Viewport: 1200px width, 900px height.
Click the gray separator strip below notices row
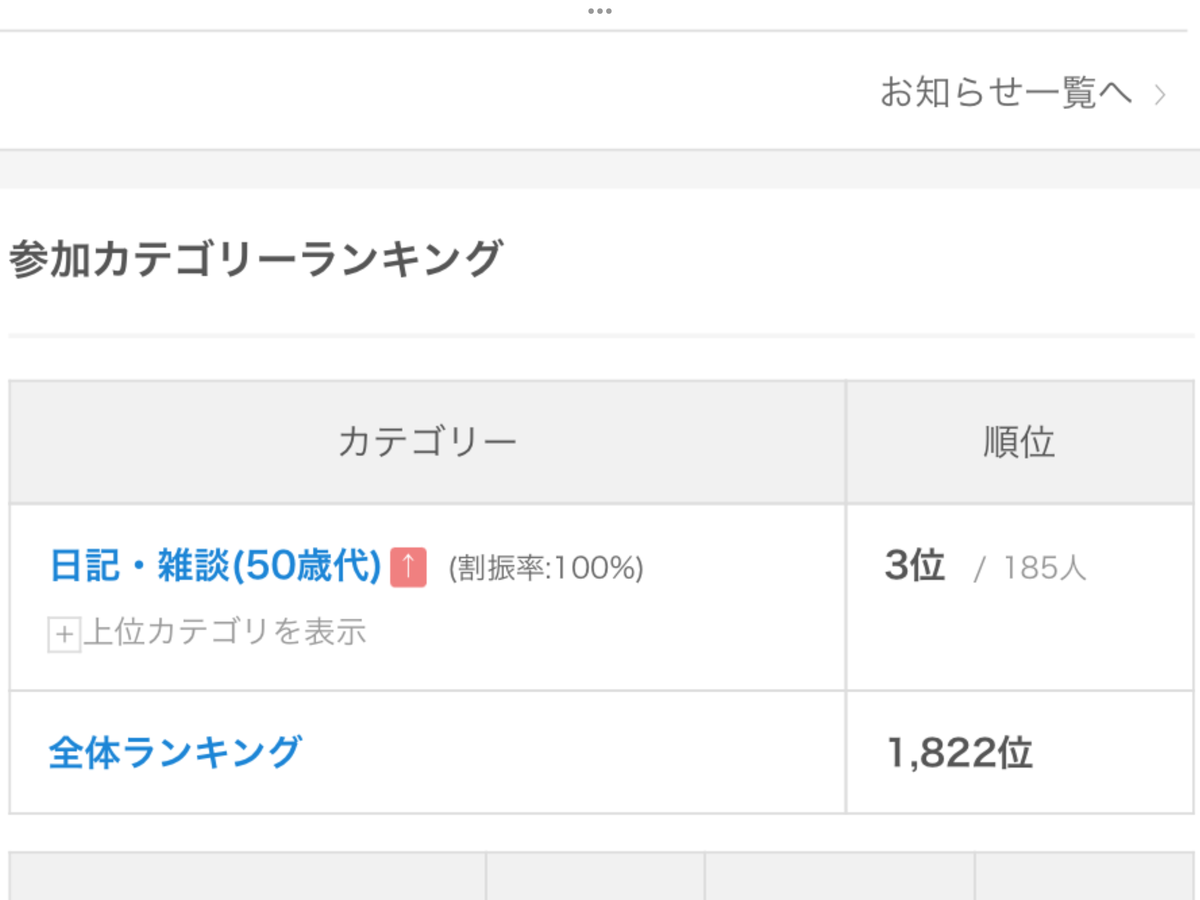coord(600,169)
